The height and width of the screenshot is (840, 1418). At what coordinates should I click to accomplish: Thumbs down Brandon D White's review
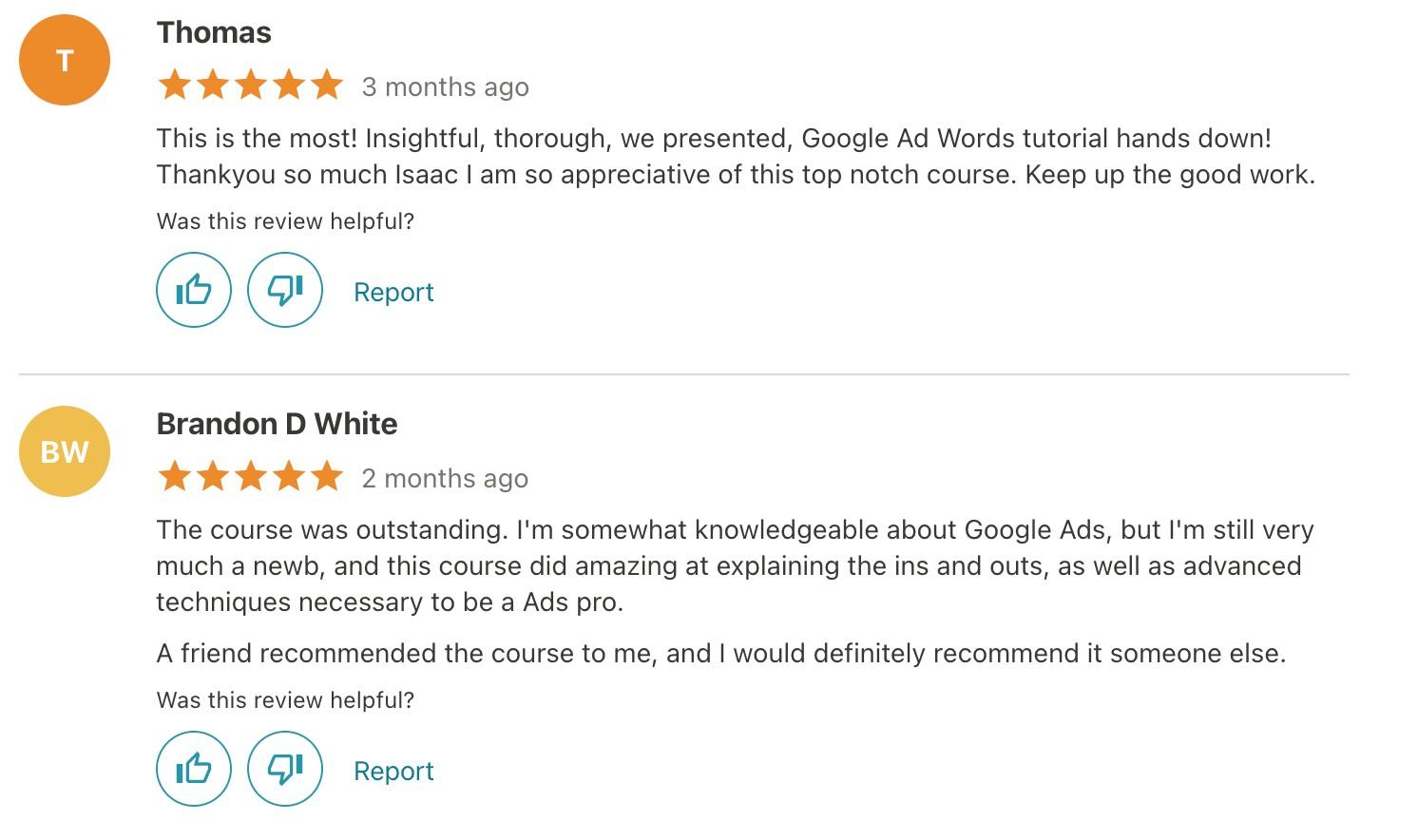[285, 769]
